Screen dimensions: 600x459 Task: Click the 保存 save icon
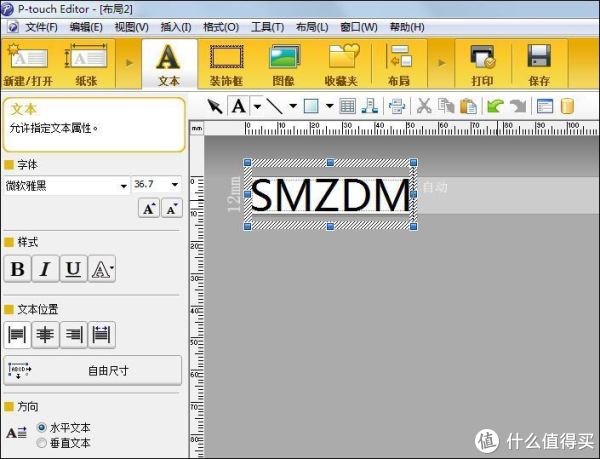click(539, 64)
